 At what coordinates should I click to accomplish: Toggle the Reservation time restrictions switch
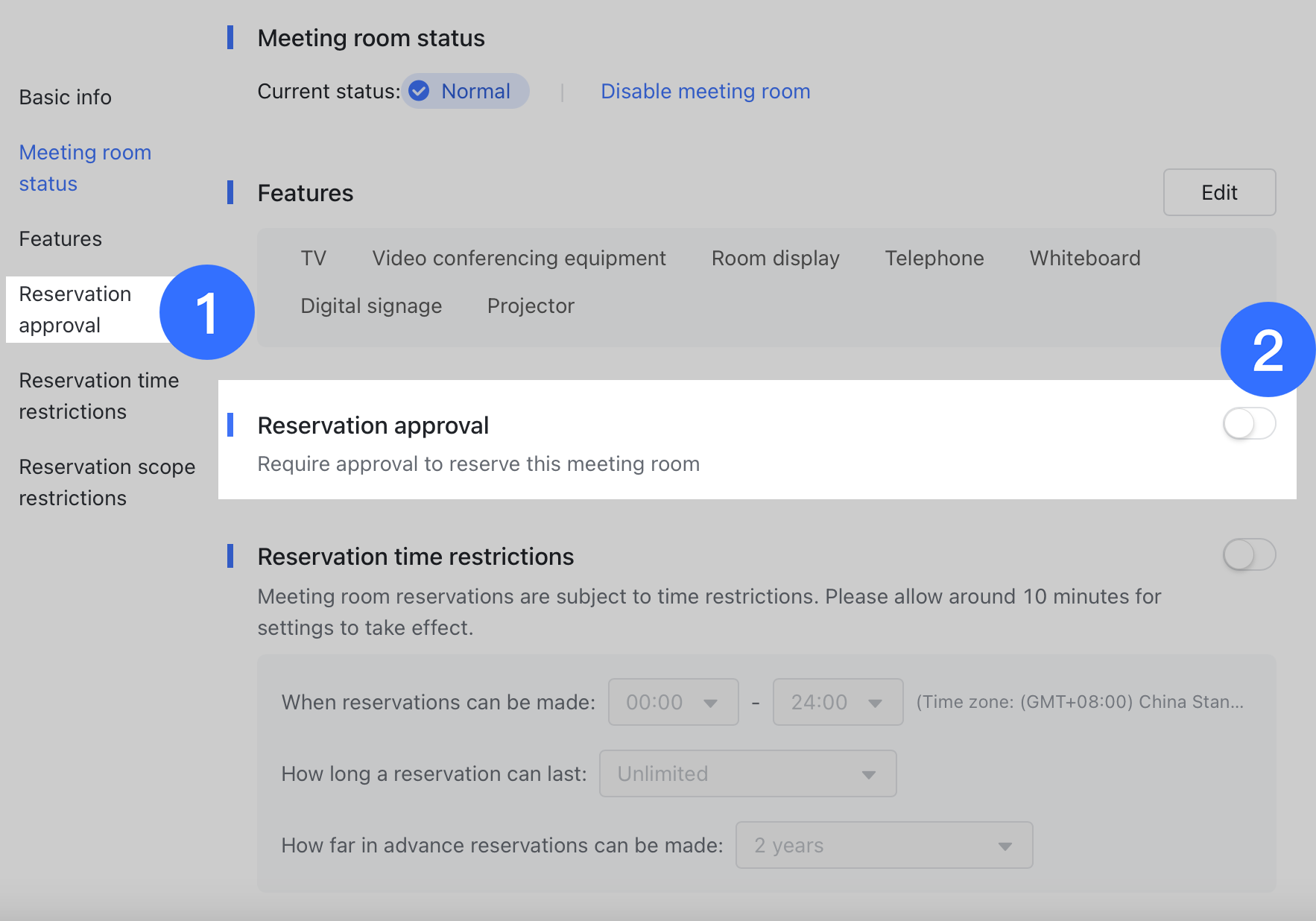click(x=1249, y=555)
